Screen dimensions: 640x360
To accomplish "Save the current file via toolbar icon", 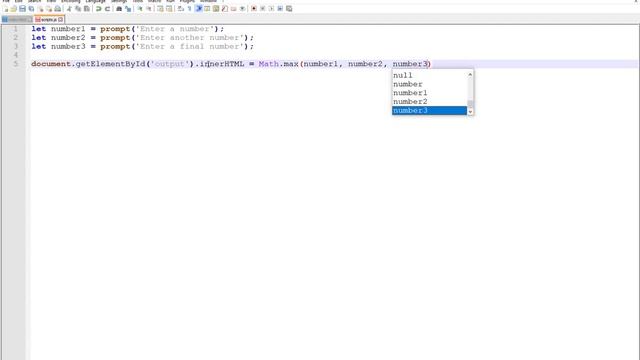I will pyautogui.click(x=22, y=9).
